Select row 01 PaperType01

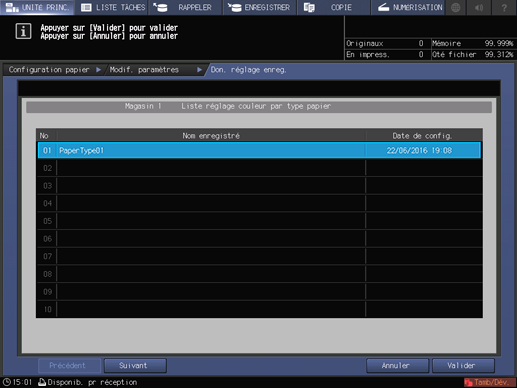point(259,150)
